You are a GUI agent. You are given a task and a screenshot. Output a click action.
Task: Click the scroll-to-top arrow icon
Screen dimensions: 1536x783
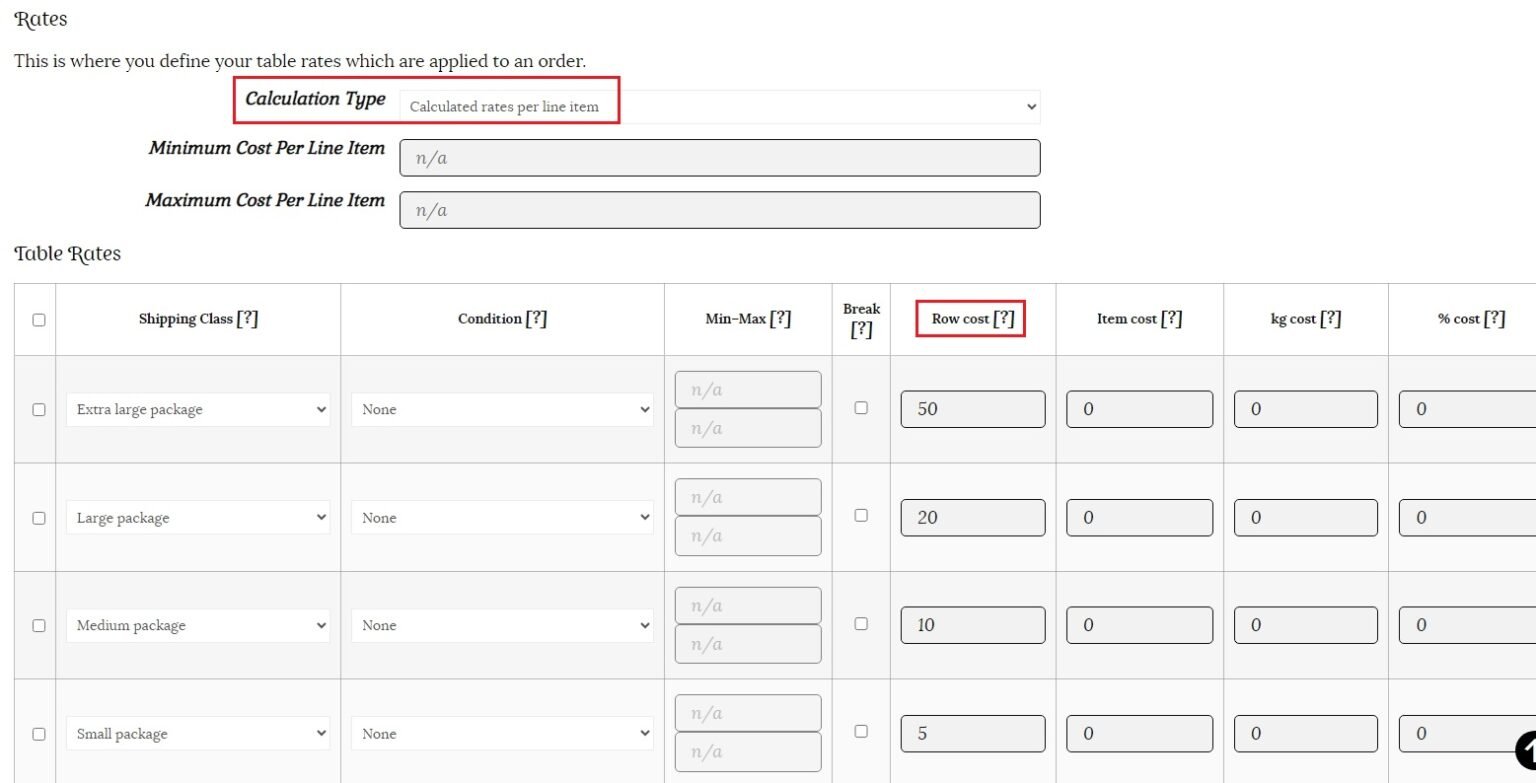1526,751
